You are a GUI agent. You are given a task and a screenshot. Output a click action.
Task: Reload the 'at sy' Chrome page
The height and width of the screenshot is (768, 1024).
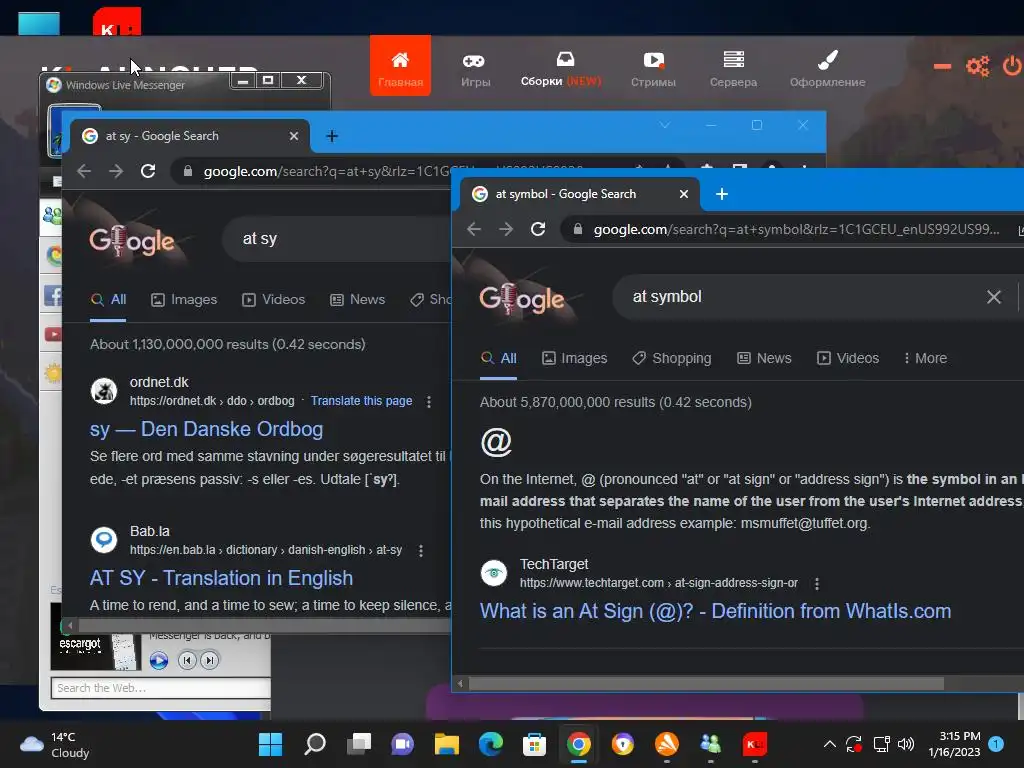click(x=148, y=171)
